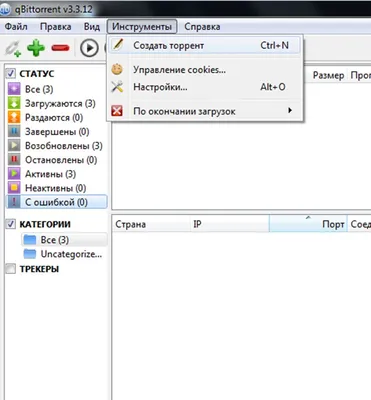Open the Вид menu
Screen dimensions: 371x400
[92, 27]
